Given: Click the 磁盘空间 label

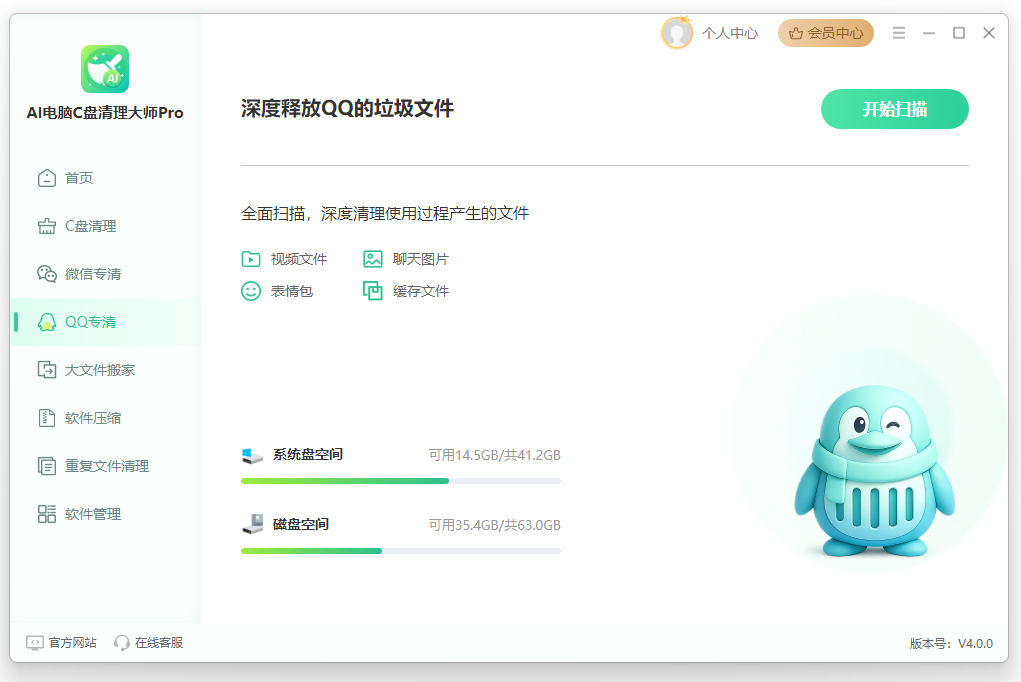Looking at the screenshot, I should pyautogui.click(x=300, y=524).
